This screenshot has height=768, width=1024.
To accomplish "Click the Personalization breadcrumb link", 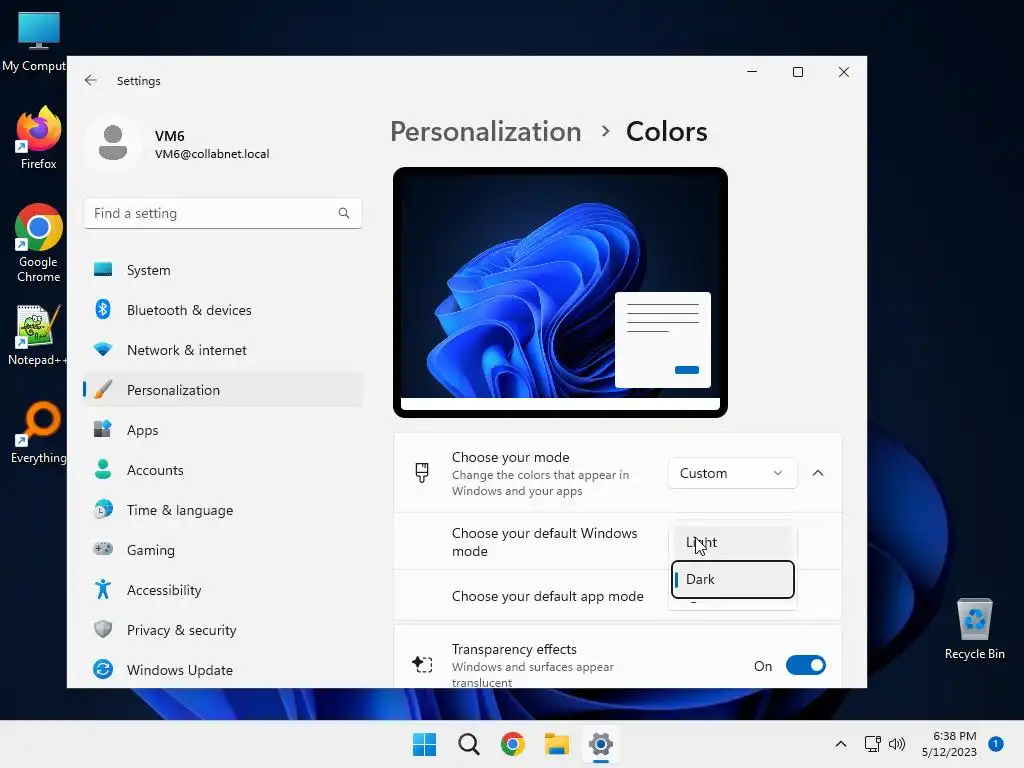I will [x=486, y=131].
